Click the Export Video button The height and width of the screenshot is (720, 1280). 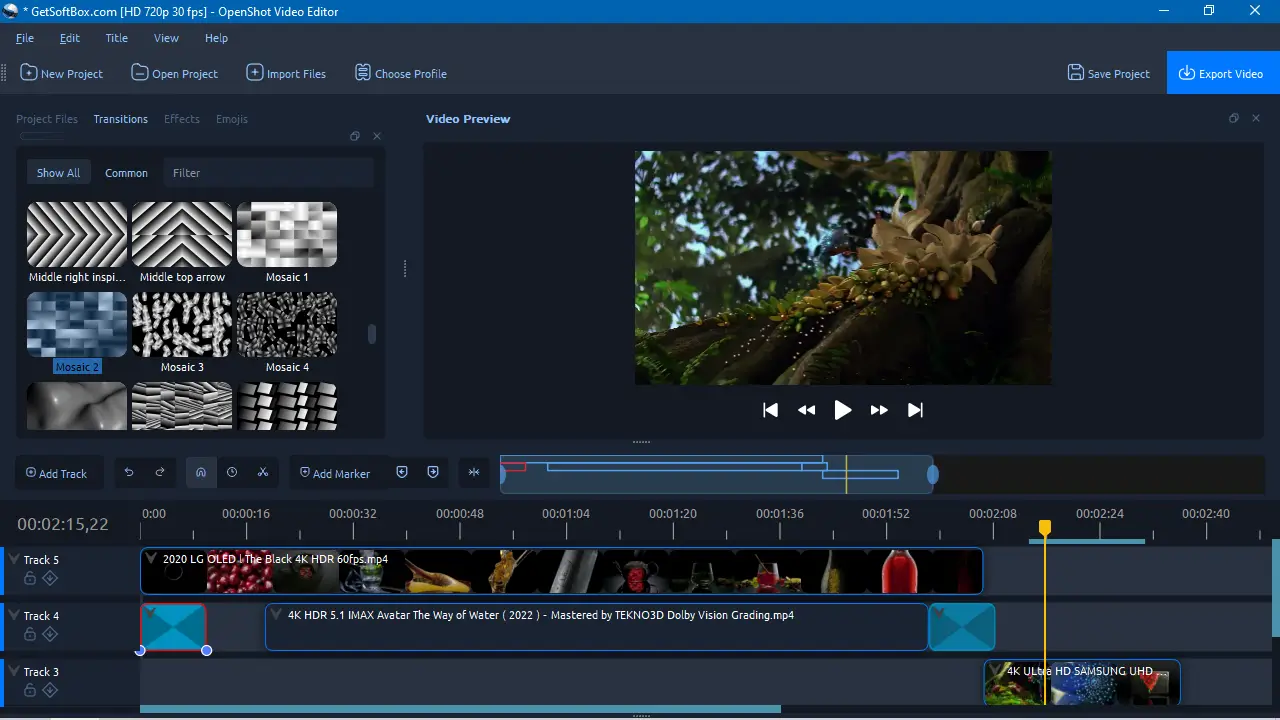(x=1223, y=73)
